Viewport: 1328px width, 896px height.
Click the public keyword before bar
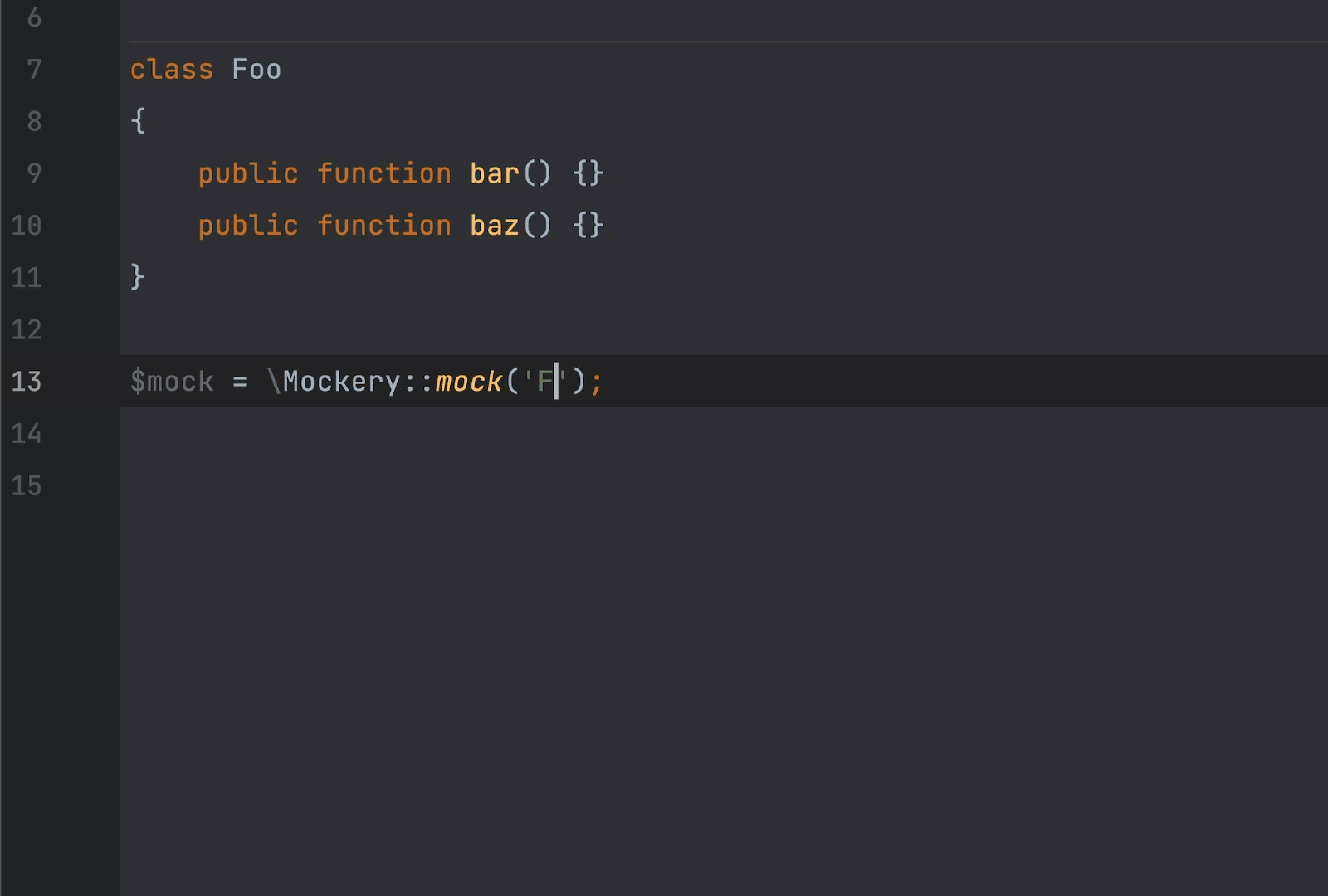point(247,173)
